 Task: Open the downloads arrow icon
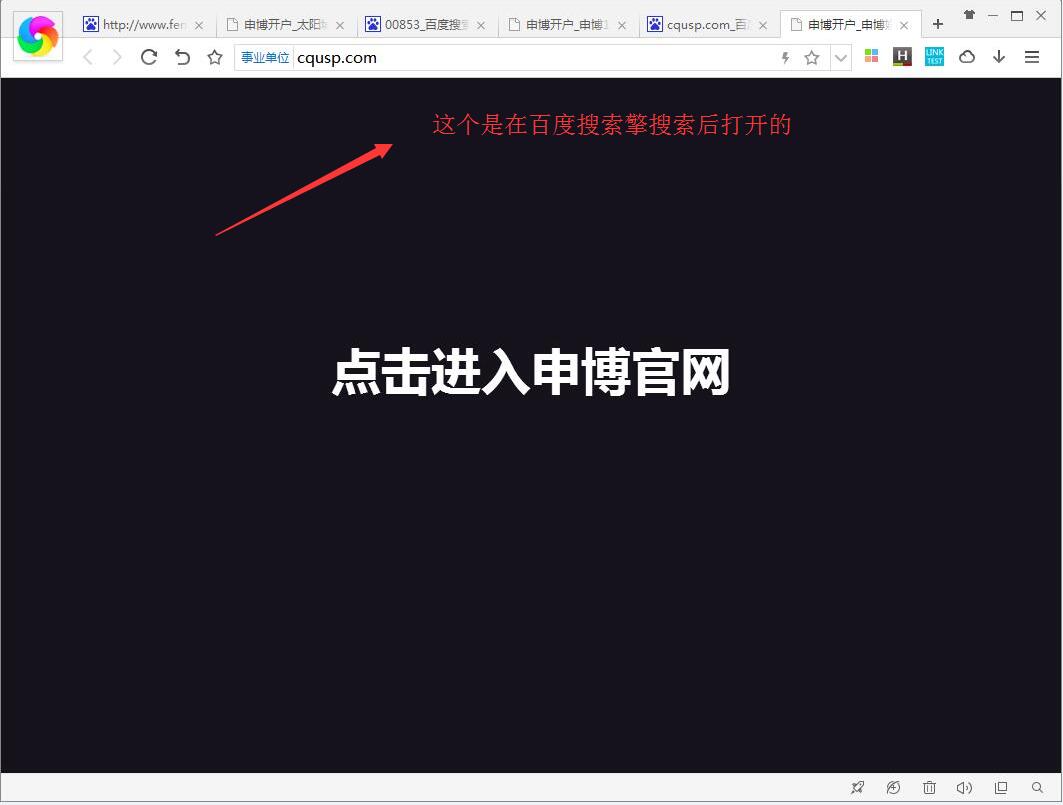coord(999,58)
